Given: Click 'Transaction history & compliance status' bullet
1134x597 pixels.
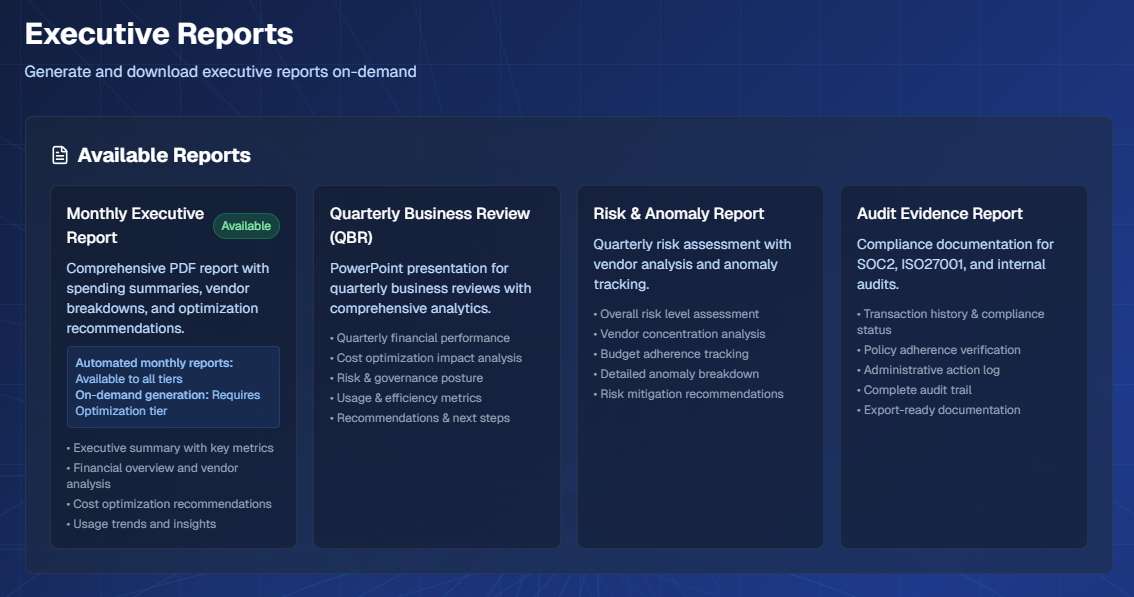Looking at the screenshot, I should click(x=950, y=321).
